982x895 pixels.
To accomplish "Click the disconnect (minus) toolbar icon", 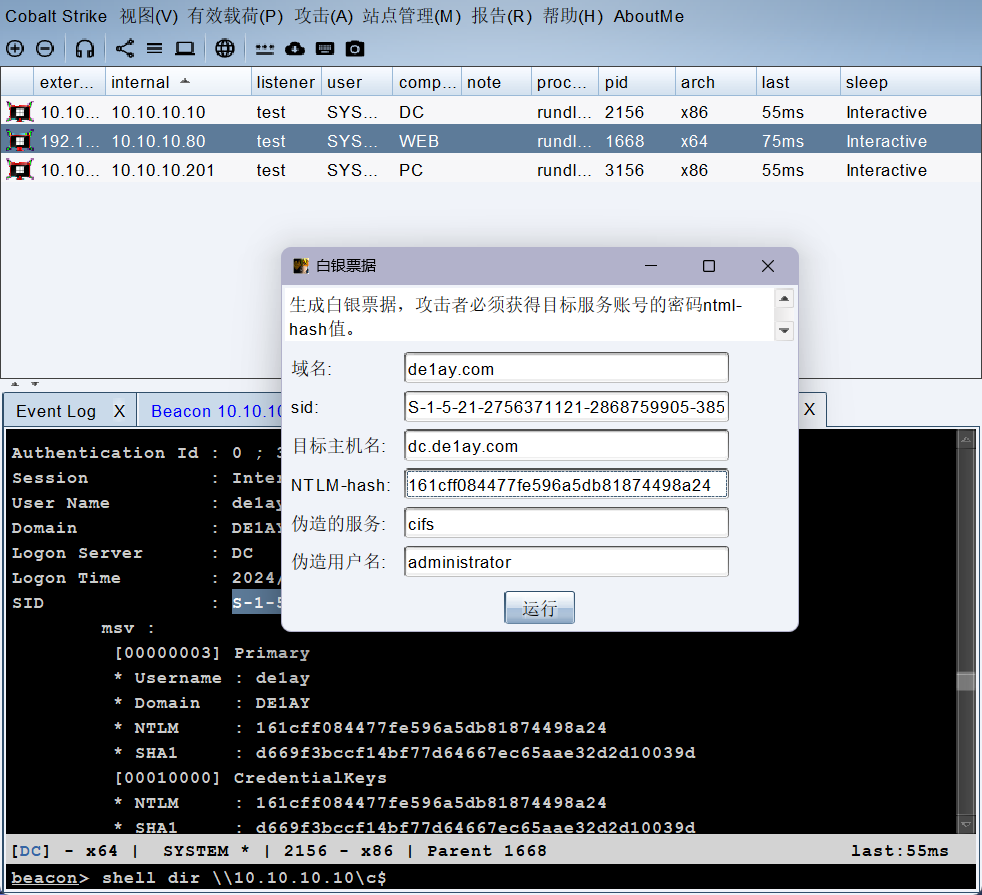I will coord(44,48).
